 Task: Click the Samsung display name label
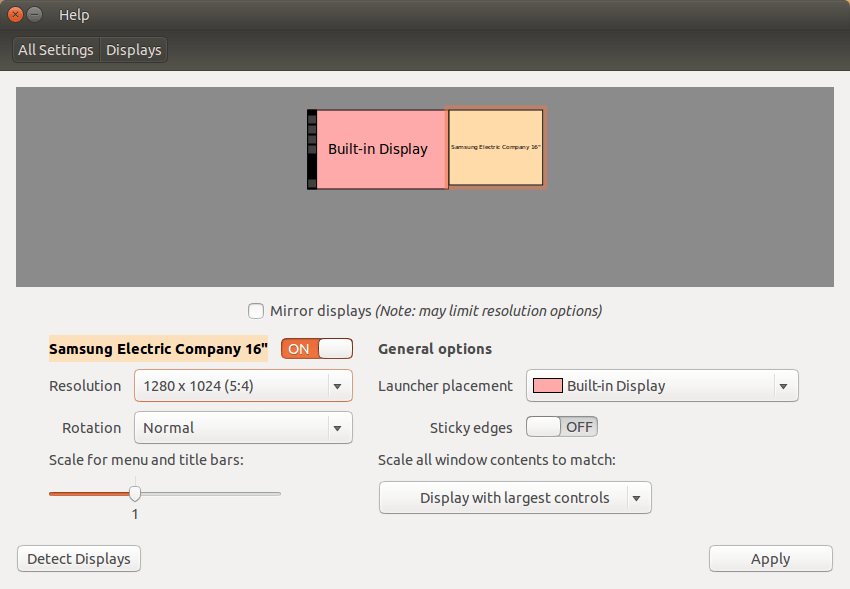[157, 348]
